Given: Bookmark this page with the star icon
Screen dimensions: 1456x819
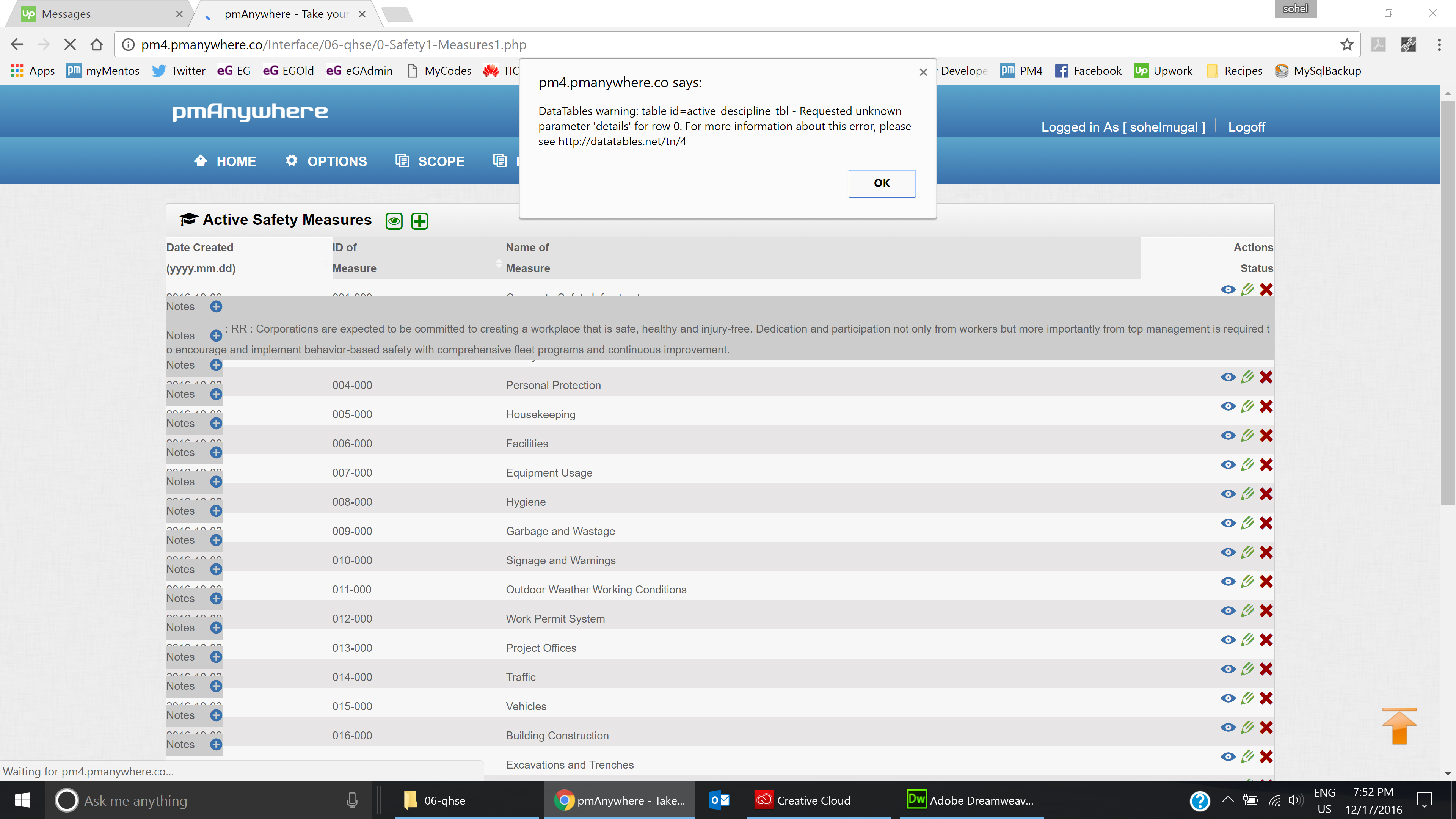Looking at the screenshot, I should coord(1347,45).
